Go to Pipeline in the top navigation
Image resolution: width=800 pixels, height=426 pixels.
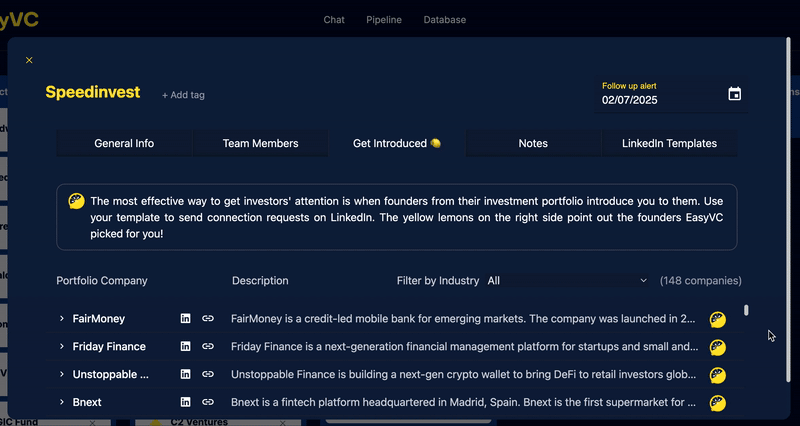(384, 20)
